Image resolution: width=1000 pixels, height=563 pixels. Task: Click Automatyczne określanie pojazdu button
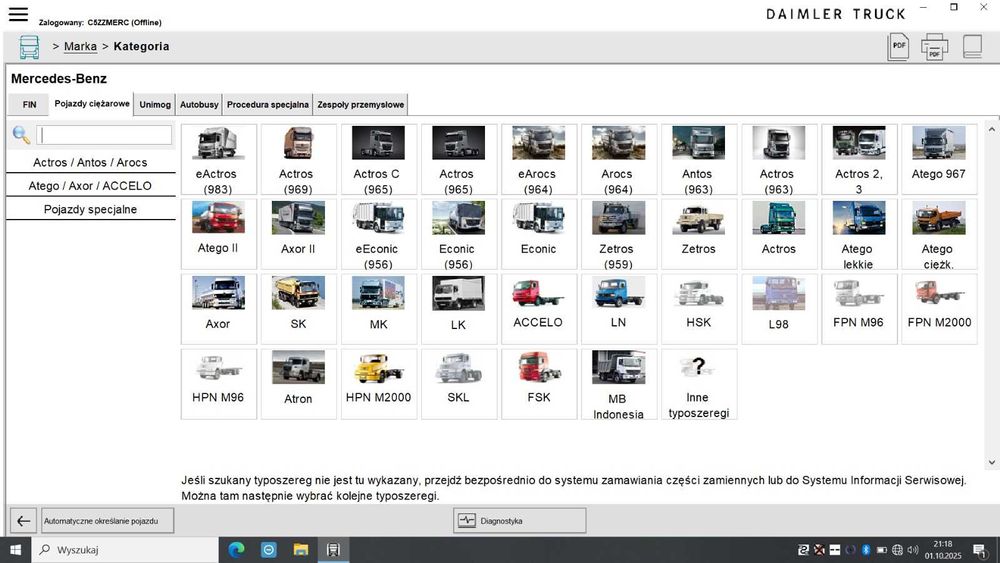(x=107, y=521)
